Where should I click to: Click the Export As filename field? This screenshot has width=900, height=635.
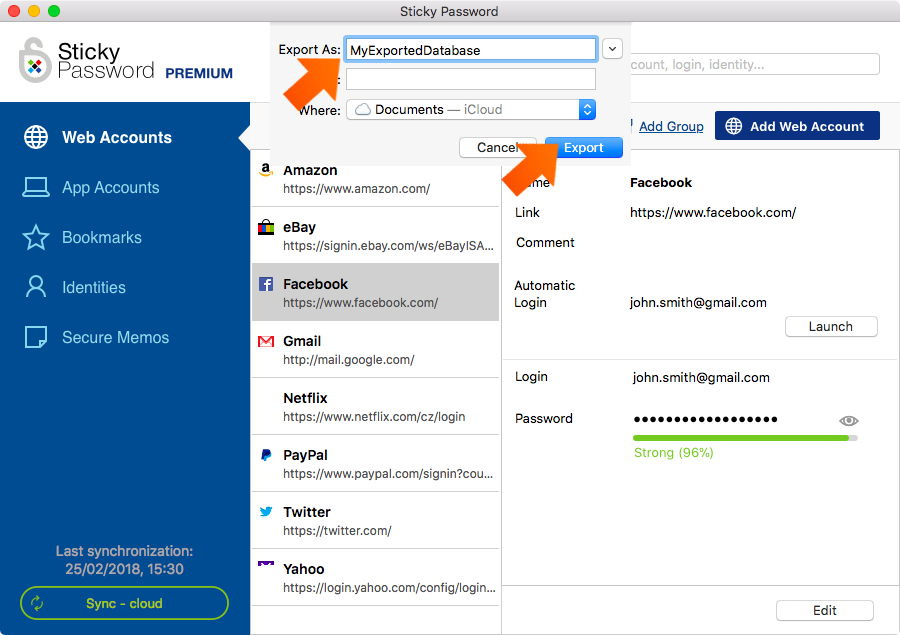pyautogui.click(x=471, y=50)
